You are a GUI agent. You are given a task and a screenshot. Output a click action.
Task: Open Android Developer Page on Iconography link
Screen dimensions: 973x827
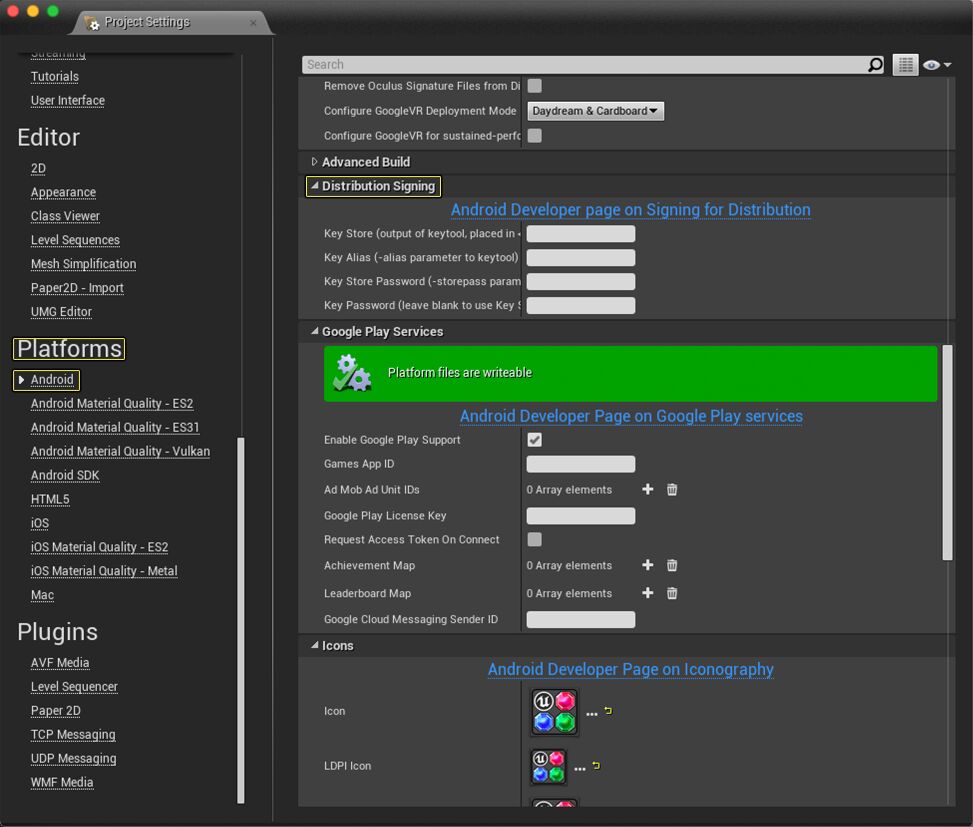[x=630, y=670]
